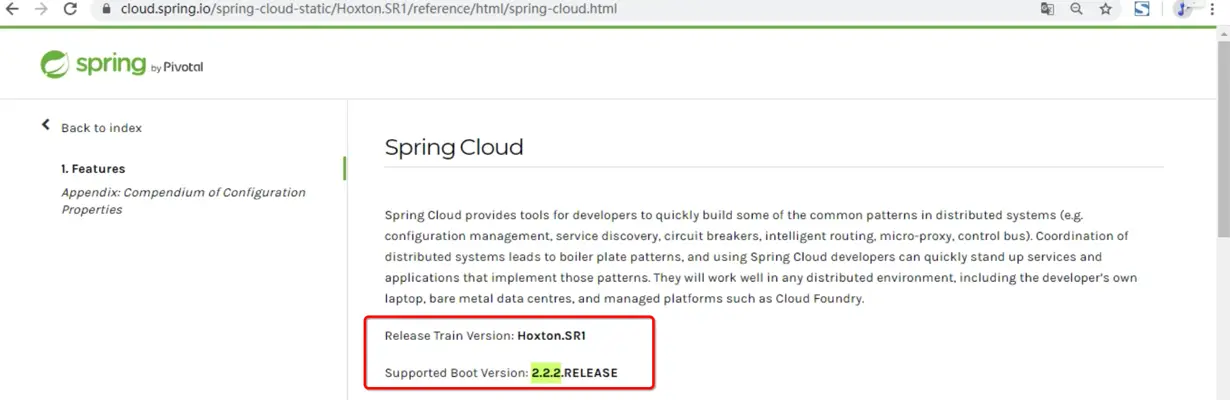Click the Spring by Pivotal logo

[x=121, y=66]
